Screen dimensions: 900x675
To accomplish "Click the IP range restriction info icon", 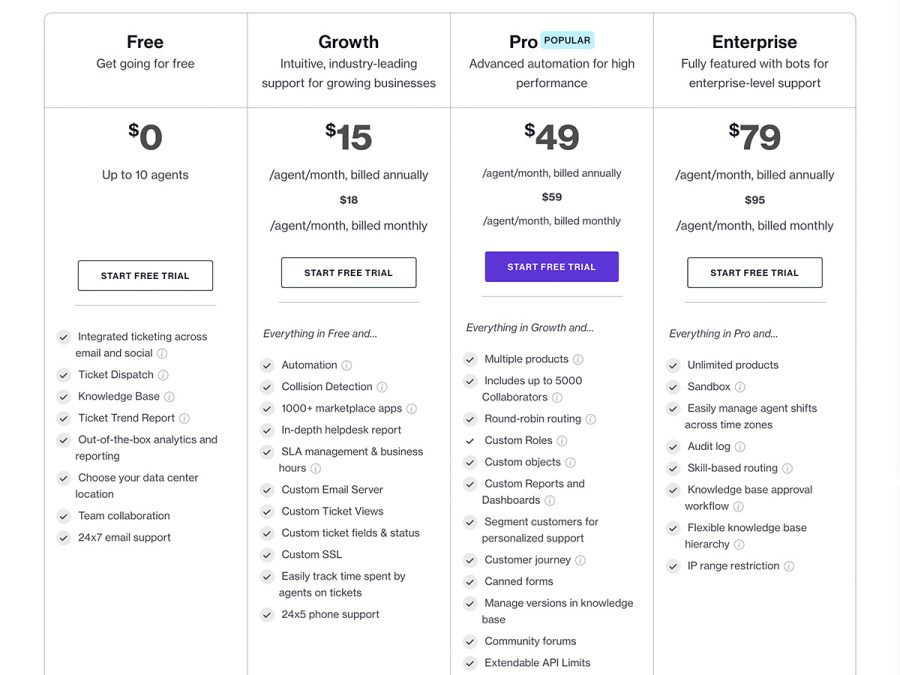I will (789, 565).
